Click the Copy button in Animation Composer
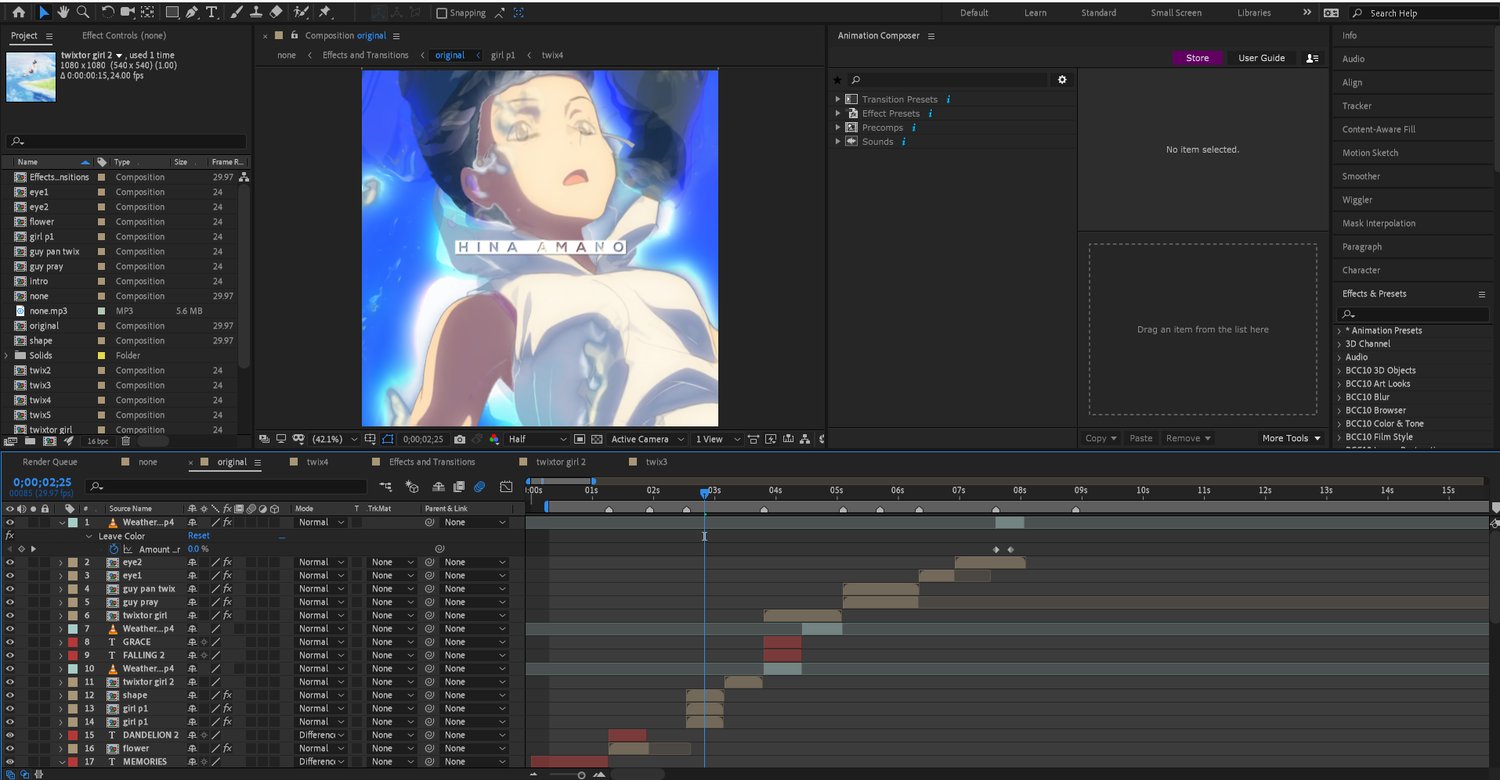 pyautogui.click(x=1101, y=438)
